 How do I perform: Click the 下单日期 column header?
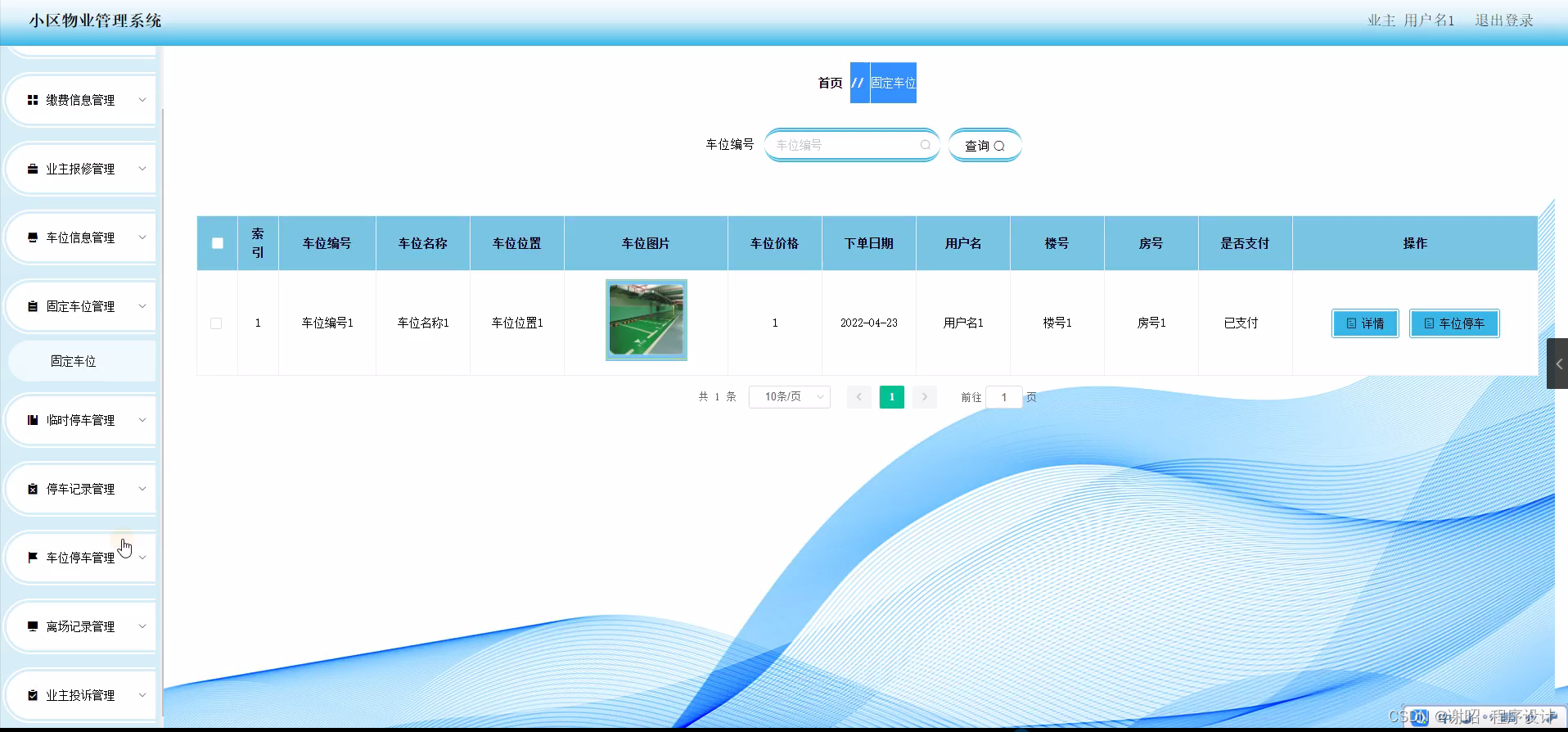click(869, 243)
